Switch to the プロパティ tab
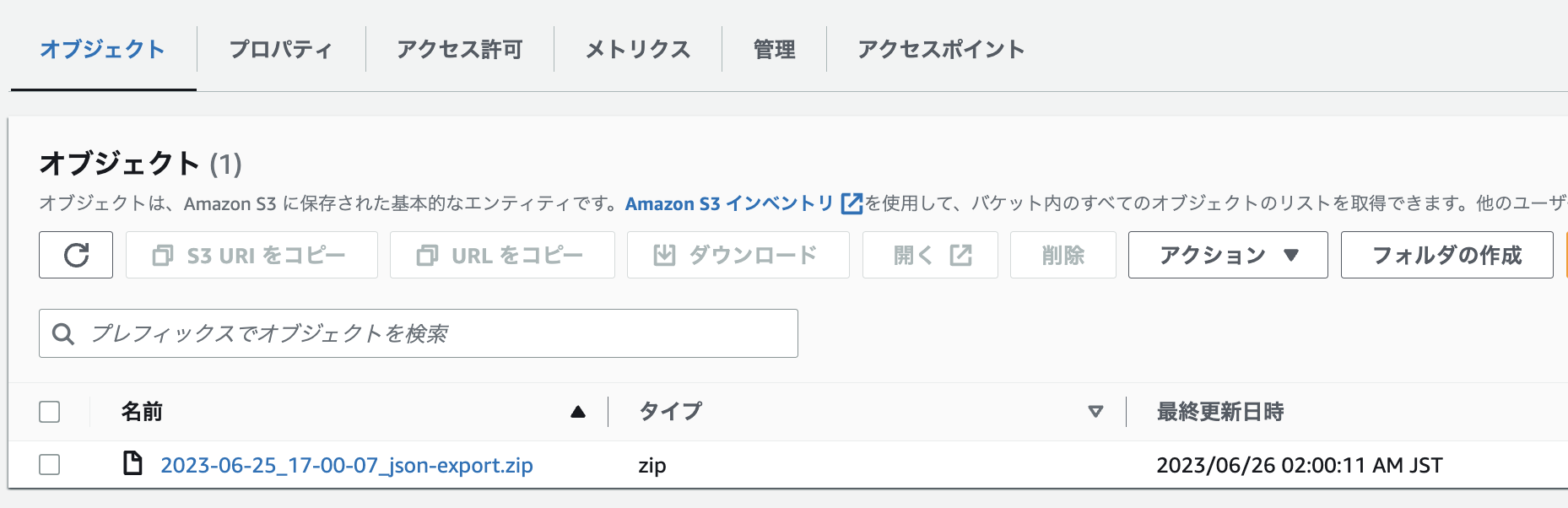The height and width of the screenshot is (508, 1568). coord(279,49)
